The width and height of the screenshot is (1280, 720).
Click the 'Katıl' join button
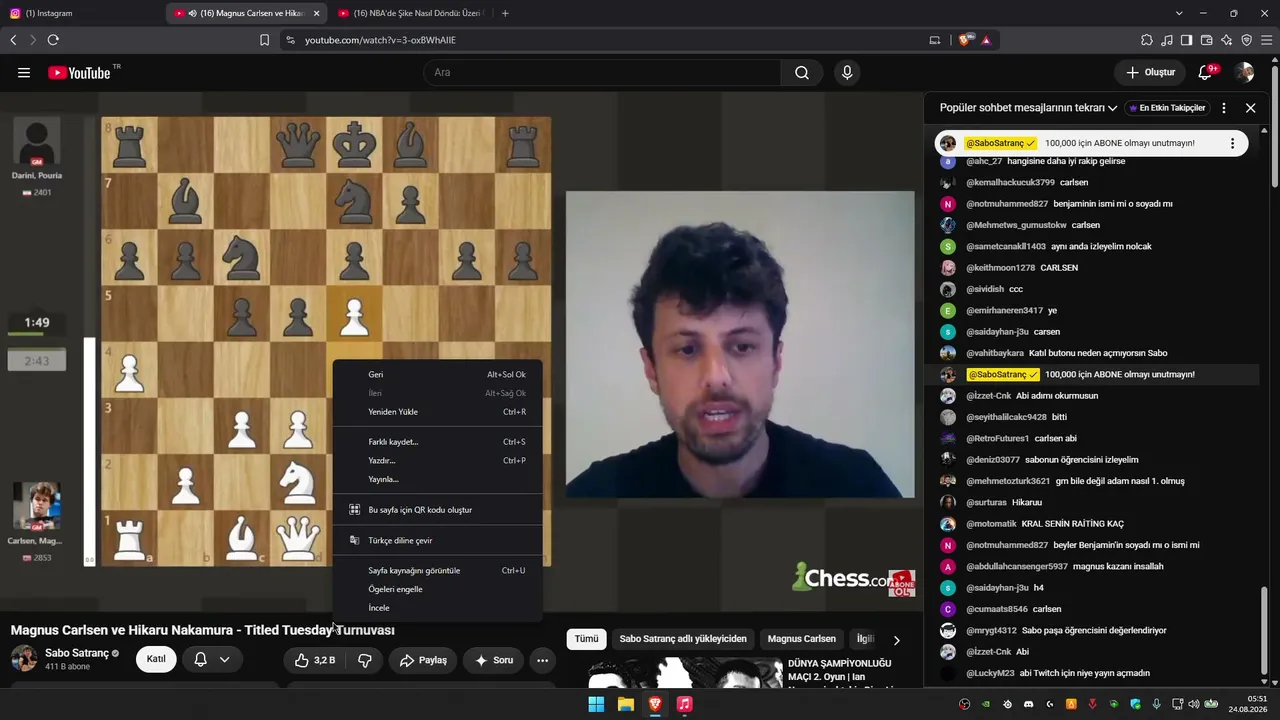click(x=156, y=659)
